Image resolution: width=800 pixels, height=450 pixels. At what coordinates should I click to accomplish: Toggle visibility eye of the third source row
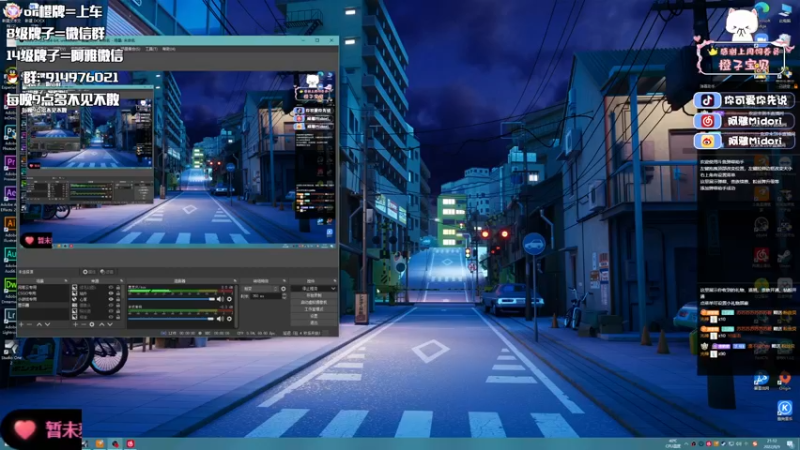click(111, 299)
